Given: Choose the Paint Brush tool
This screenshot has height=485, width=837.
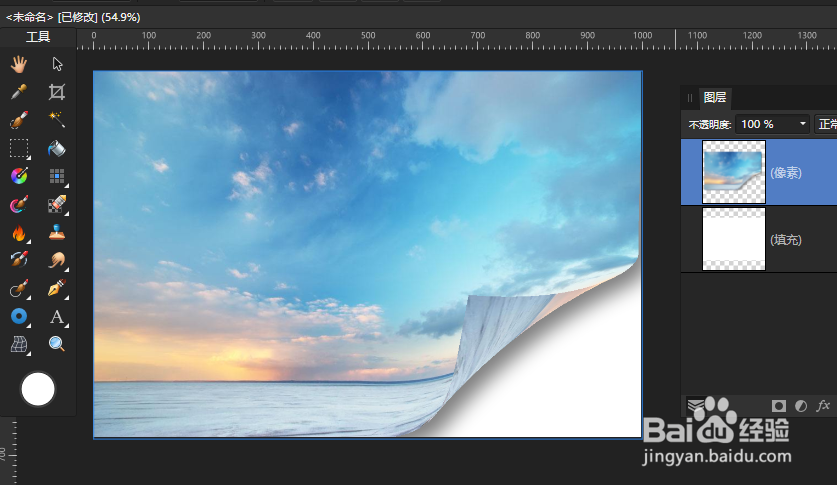Looking at the screenshot, I should pos(19,204).
